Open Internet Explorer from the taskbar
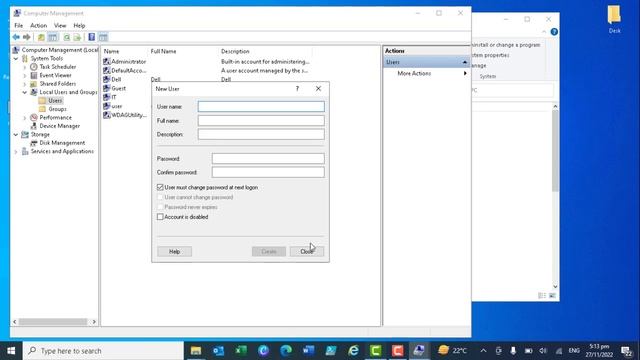Image resolution: width=640 pixels, height=360 pixels. pos(353,350)
